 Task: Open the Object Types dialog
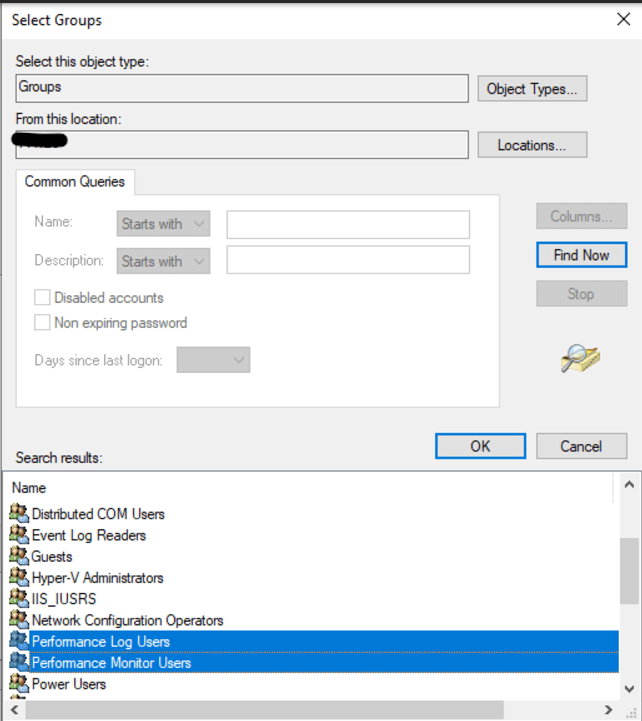click(531, 89)
